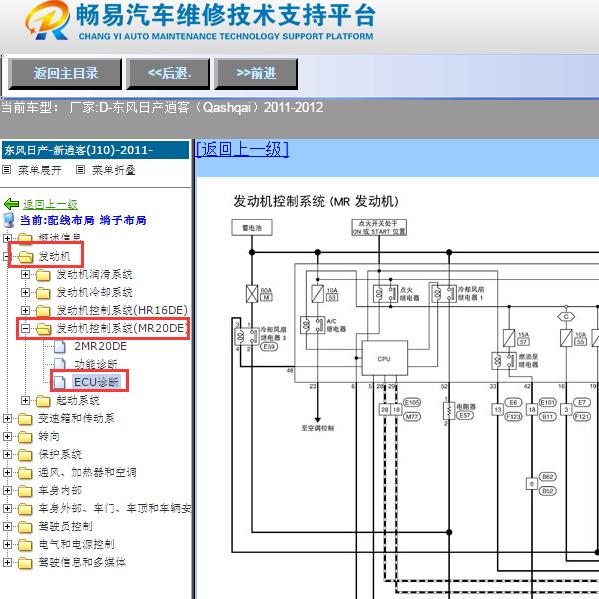The width and height of the screenshot is (599, 599).
Task: Click the 当前车型 vehicle info text
Action: click(x=162, y=107)
